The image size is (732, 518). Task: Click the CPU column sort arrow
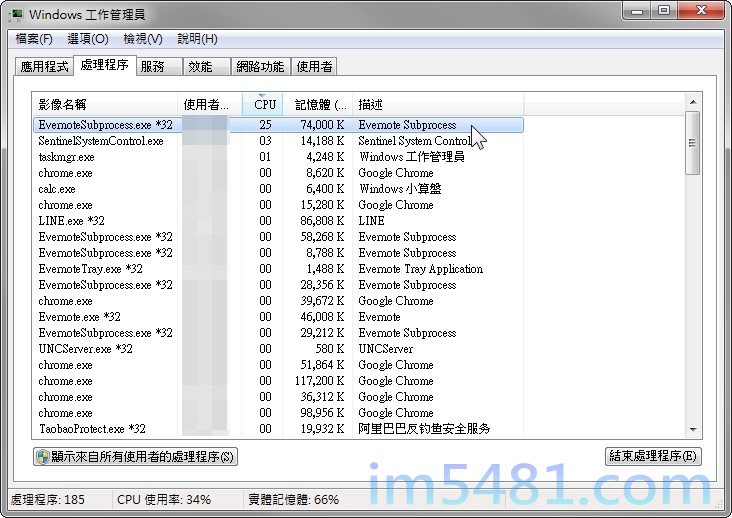click(264, 96)
